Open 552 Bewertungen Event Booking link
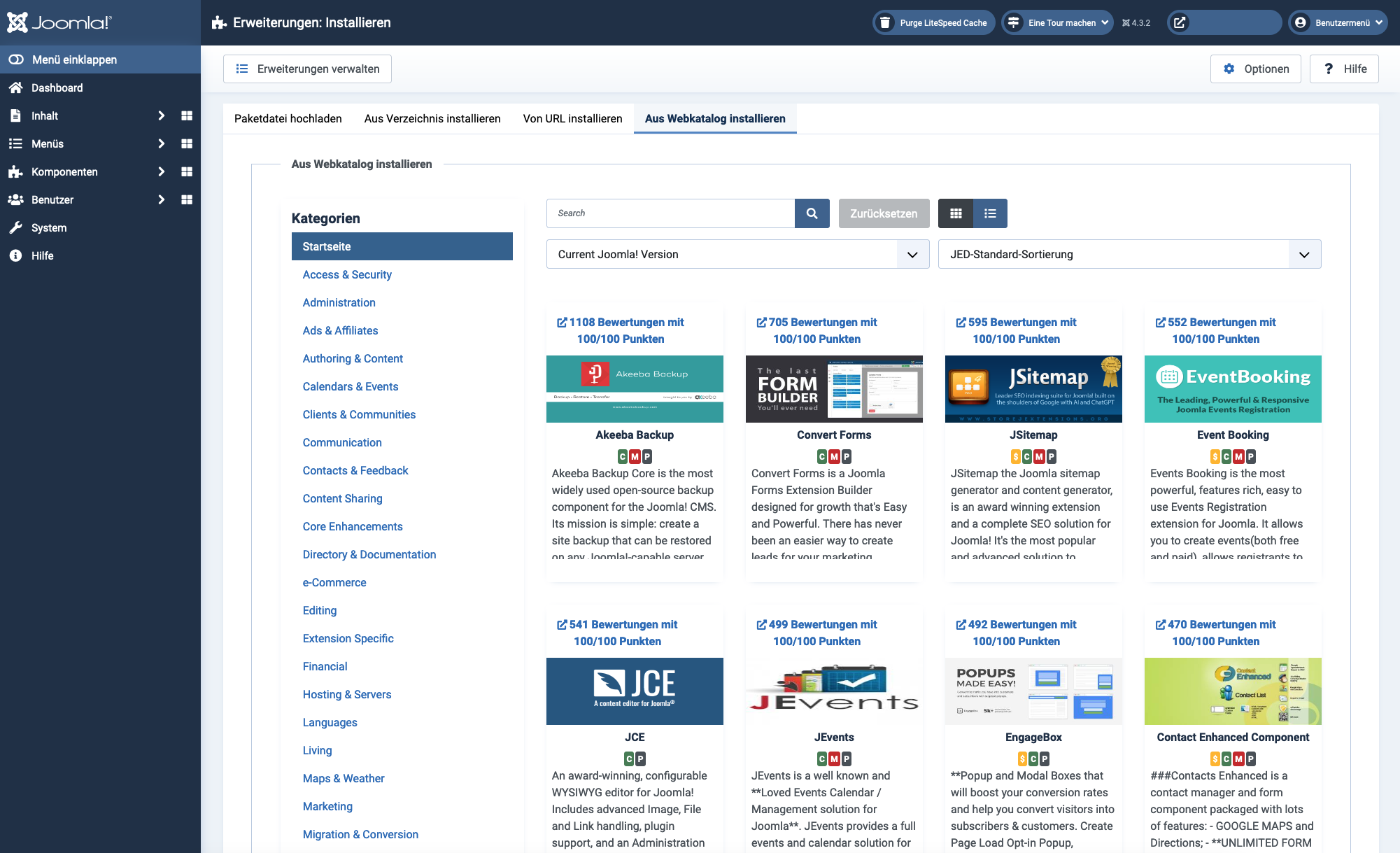Image resolution: width=1400 pixels, height=853 pixels. (x=1215, y=330)
